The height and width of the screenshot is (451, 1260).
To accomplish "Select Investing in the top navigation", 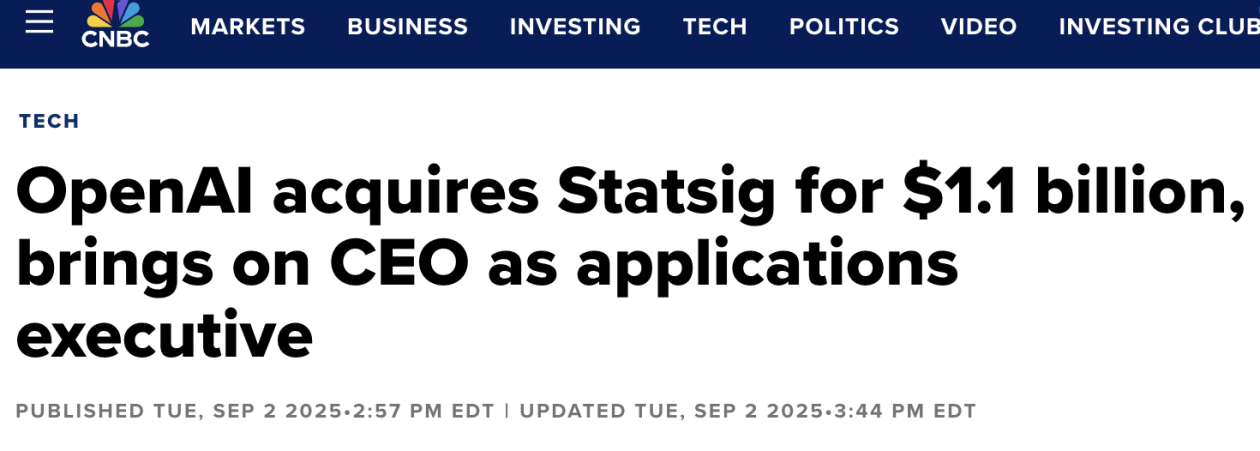I will click(575, 27).
